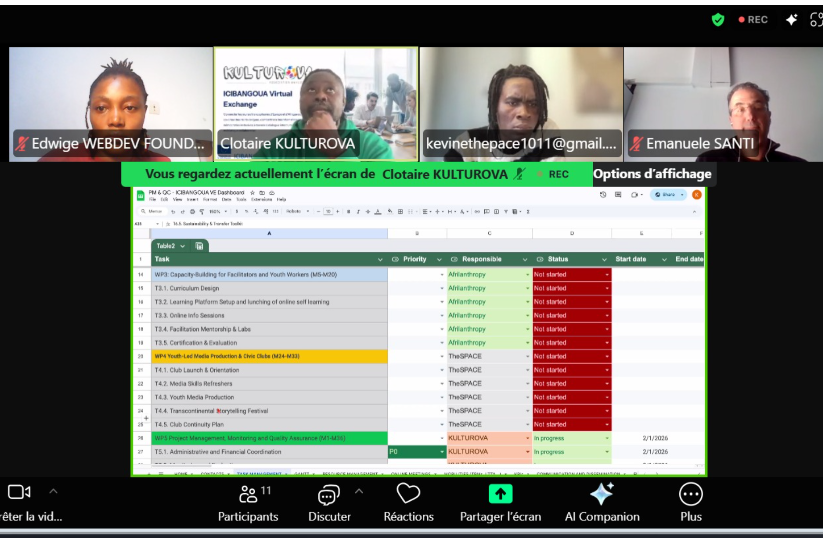Click the green Partager l'écran icon
This screenshot has width=823, height=538.
[x=500, y=494]
